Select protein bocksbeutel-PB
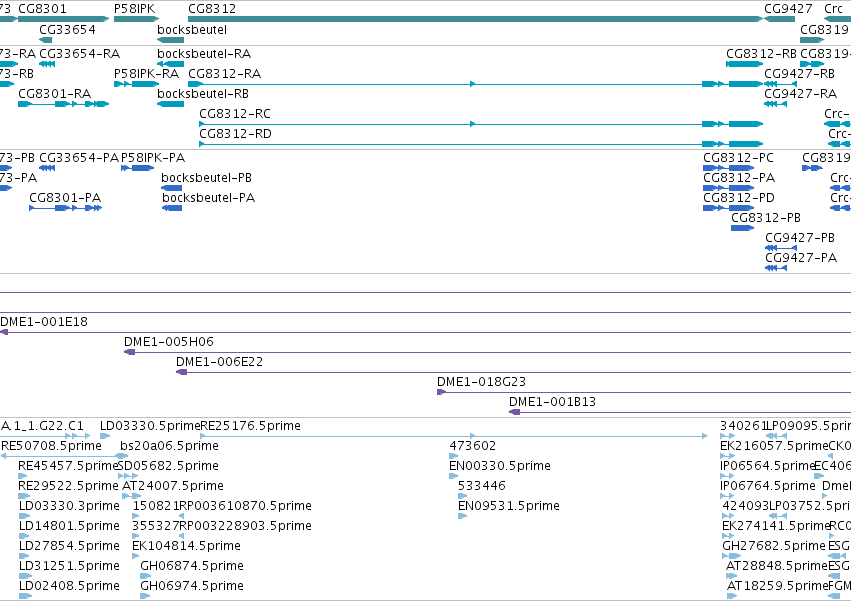Viewport: 851px width, 601px height. click(172, 188)
